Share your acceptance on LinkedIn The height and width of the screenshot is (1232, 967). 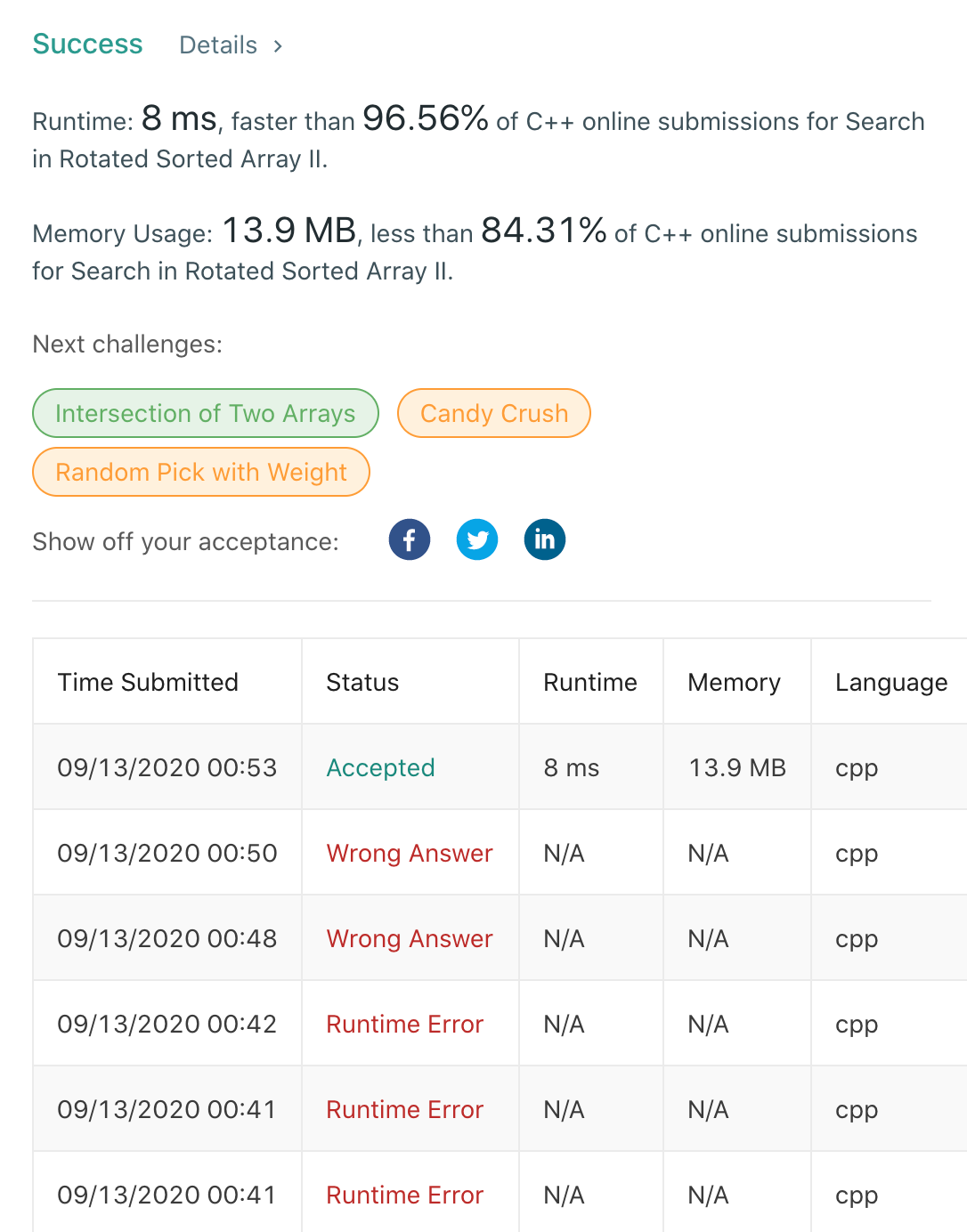[544, 539]
